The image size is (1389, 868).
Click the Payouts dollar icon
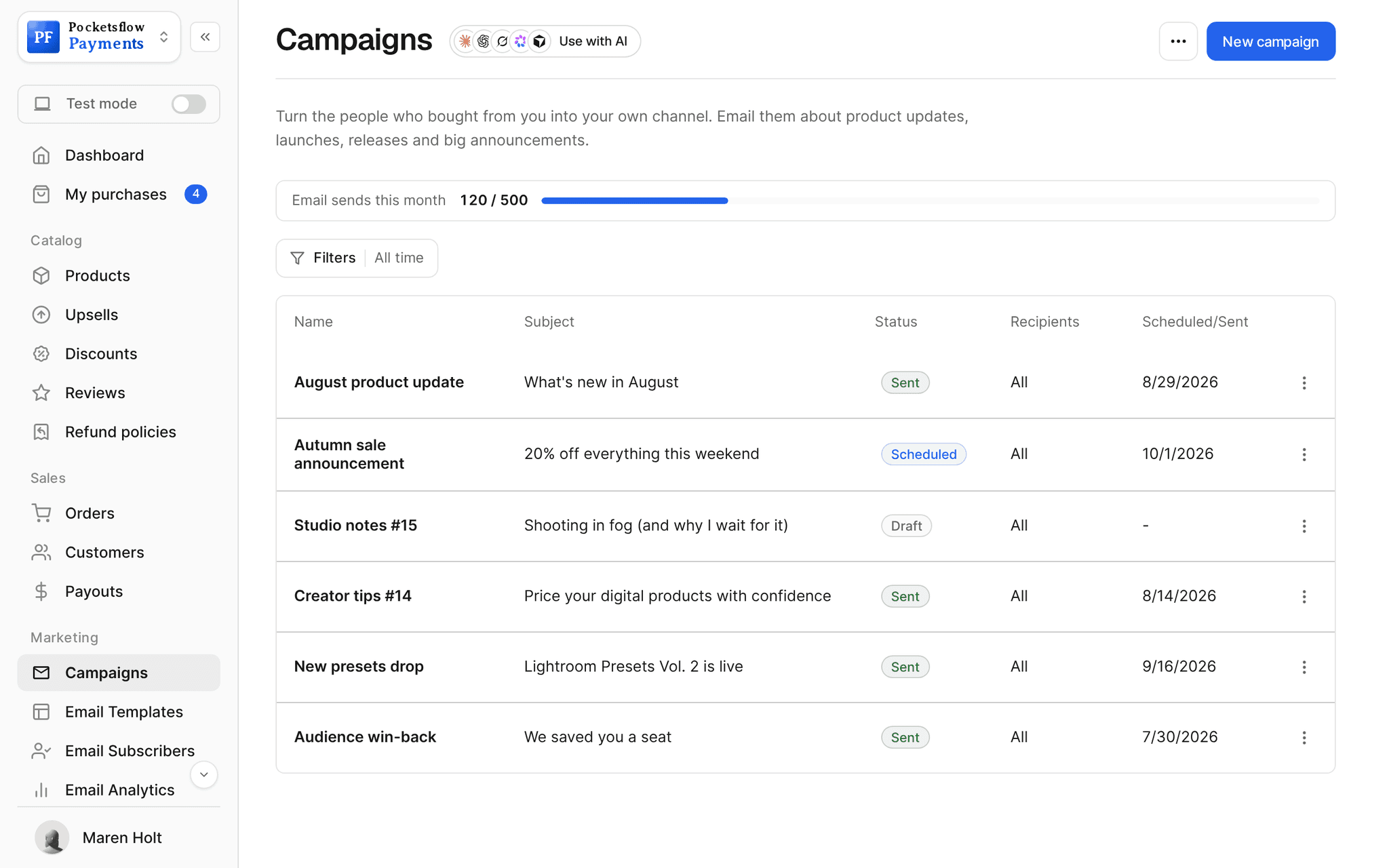(41, 591)
